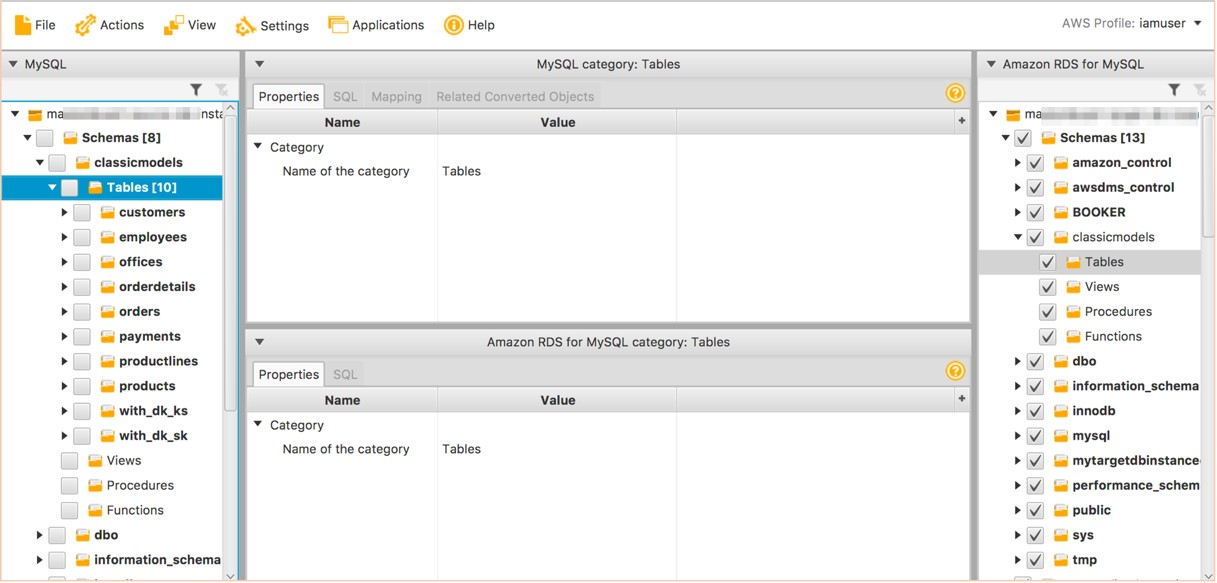Uncheck the BOOKER schema checkbox
Screen dimensions: 1217x583
1034,212
